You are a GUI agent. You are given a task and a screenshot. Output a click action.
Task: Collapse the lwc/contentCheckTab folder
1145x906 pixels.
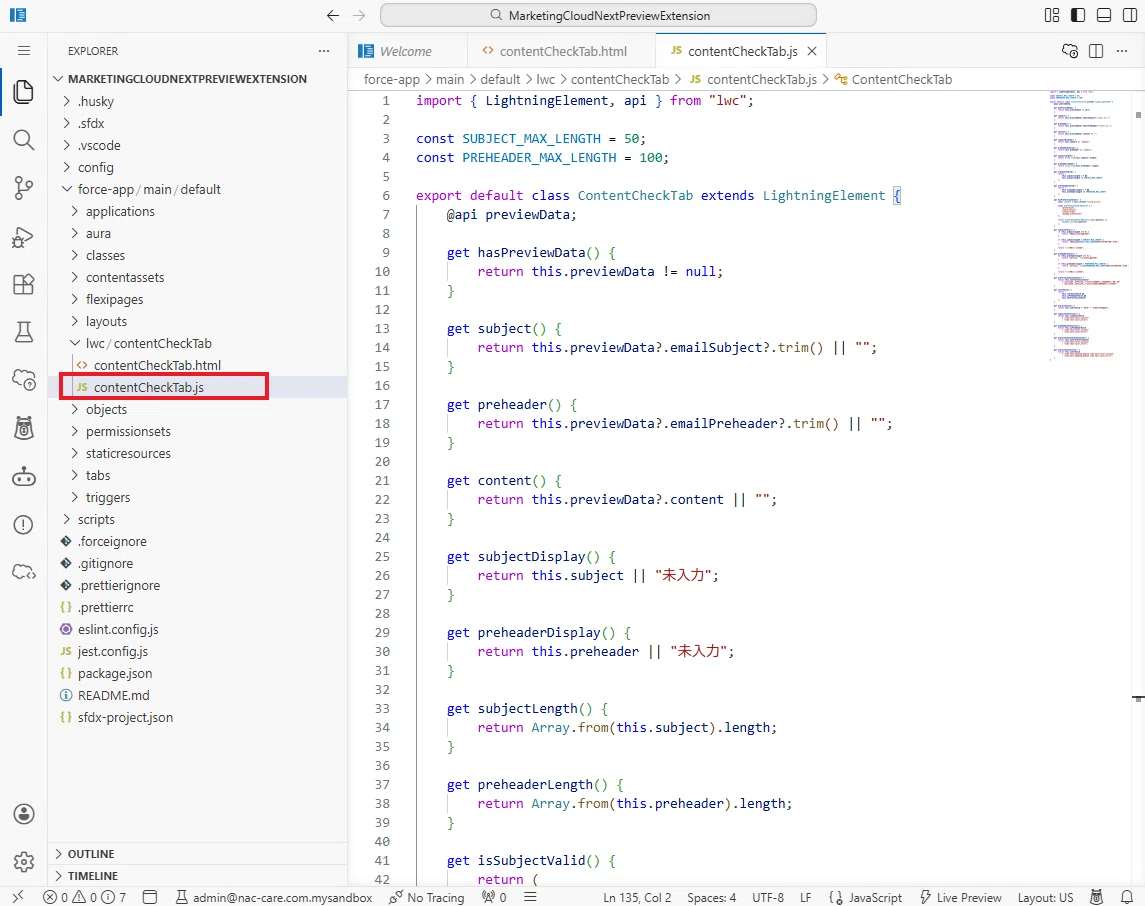coord(197,343)
